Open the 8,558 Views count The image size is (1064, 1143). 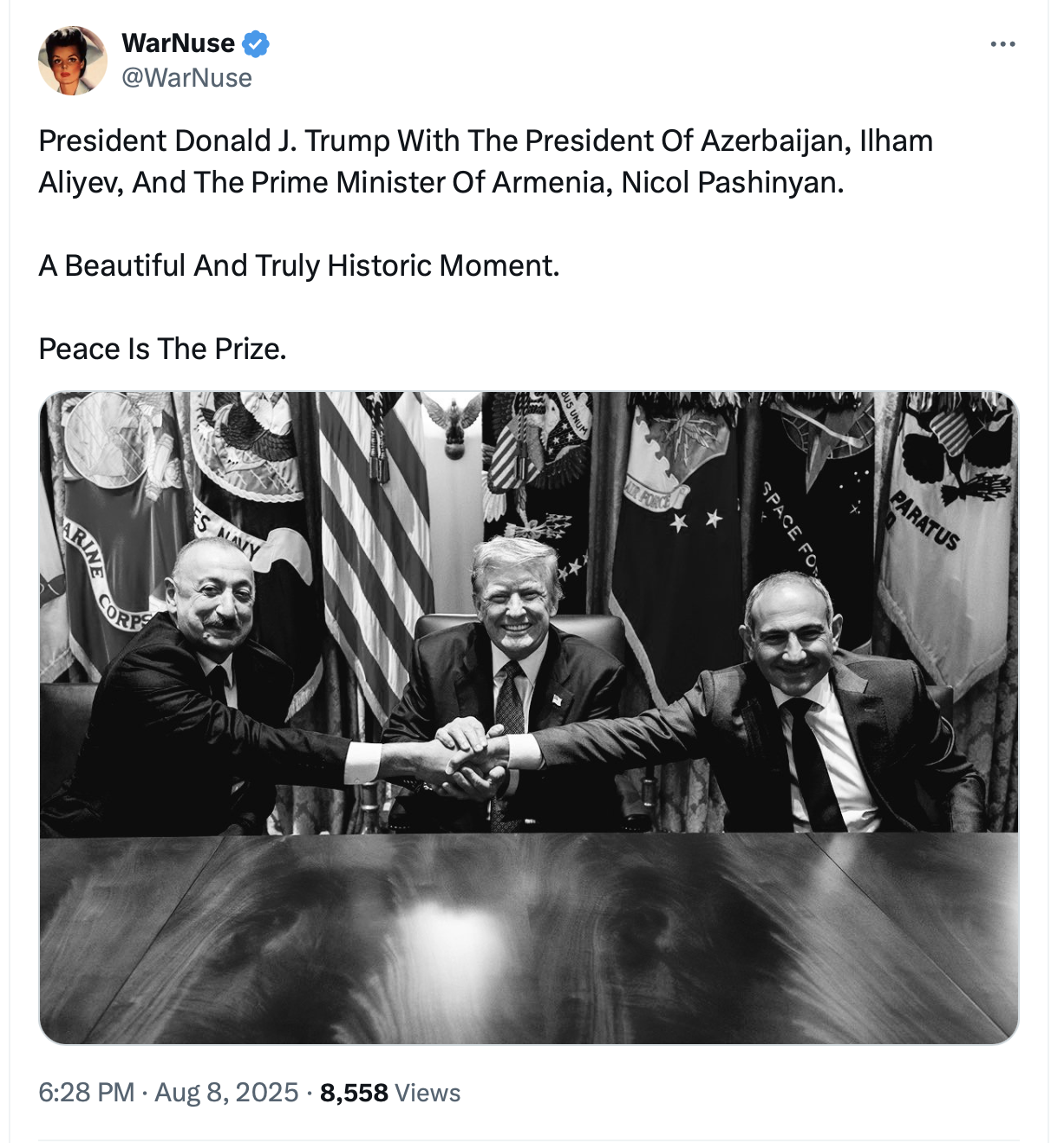point(389,1092)
